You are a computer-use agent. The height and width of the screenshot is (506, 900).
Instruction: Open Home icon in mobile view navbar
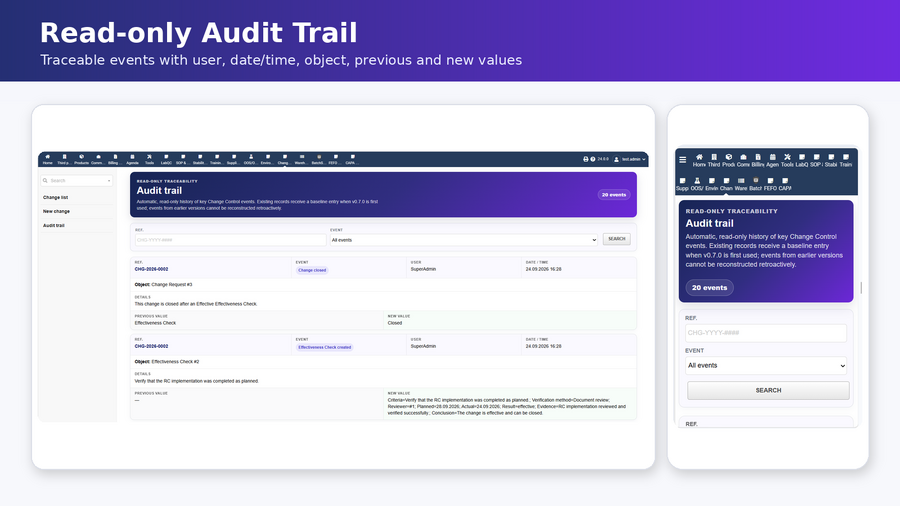(699, 160)
